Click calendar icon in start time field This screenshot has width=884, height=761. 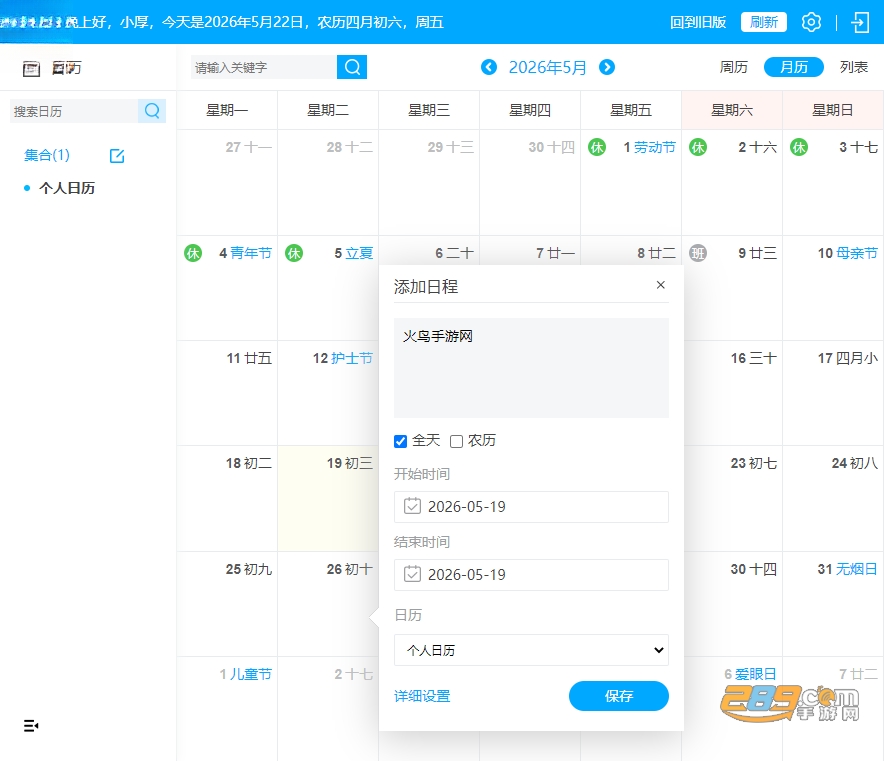tap(412, 506)
